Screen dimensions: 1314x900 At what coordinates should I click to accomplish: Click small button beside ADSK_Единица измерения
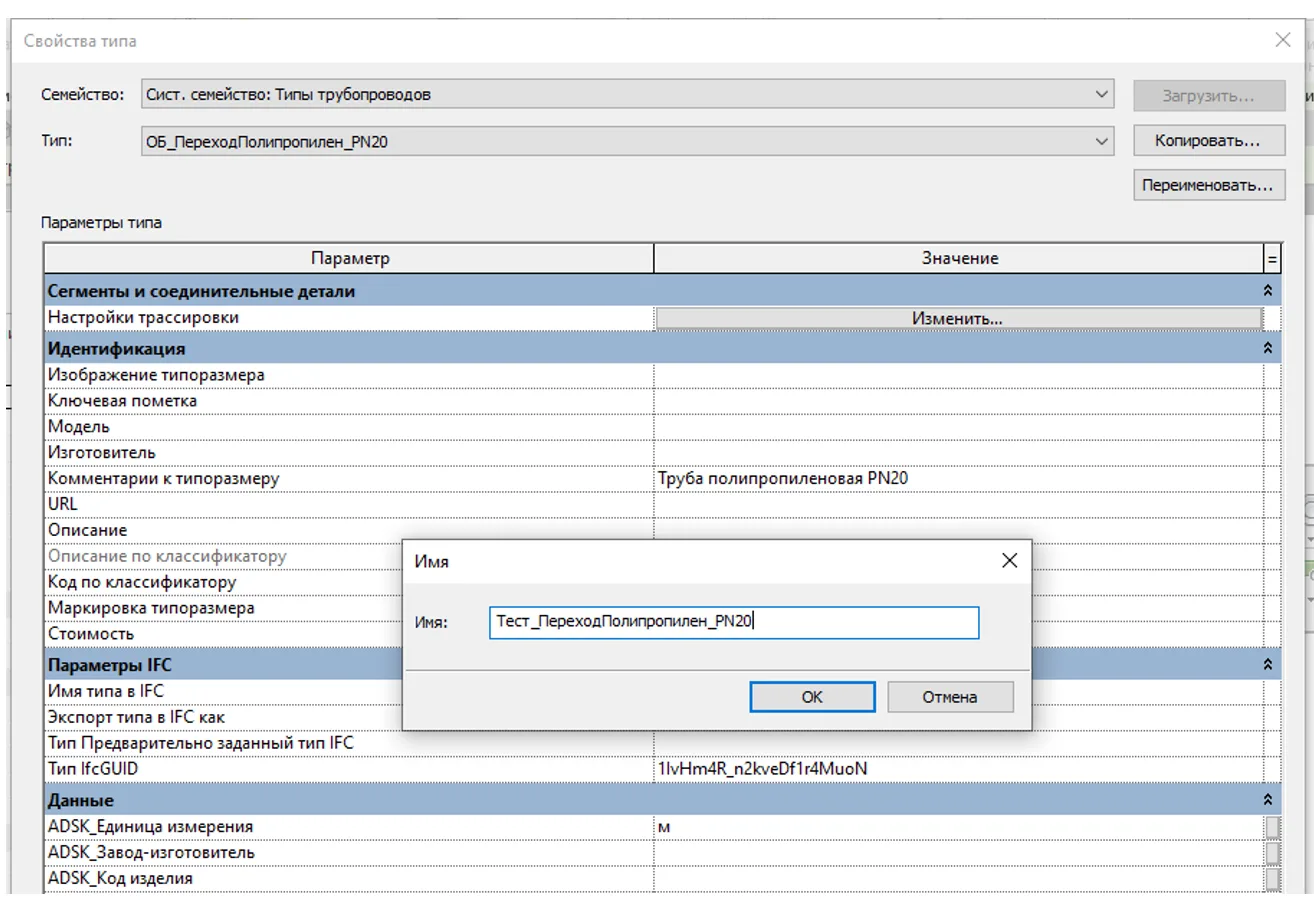1272,827
